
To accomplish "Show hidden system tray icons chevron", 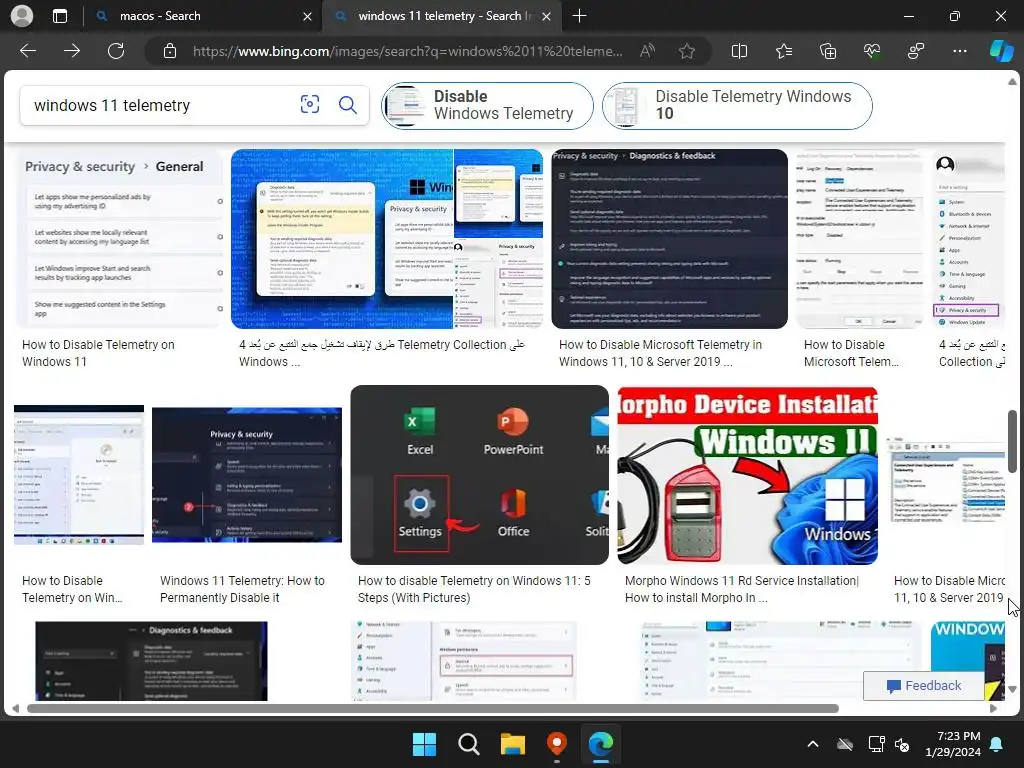I will (x=812, y=744).
